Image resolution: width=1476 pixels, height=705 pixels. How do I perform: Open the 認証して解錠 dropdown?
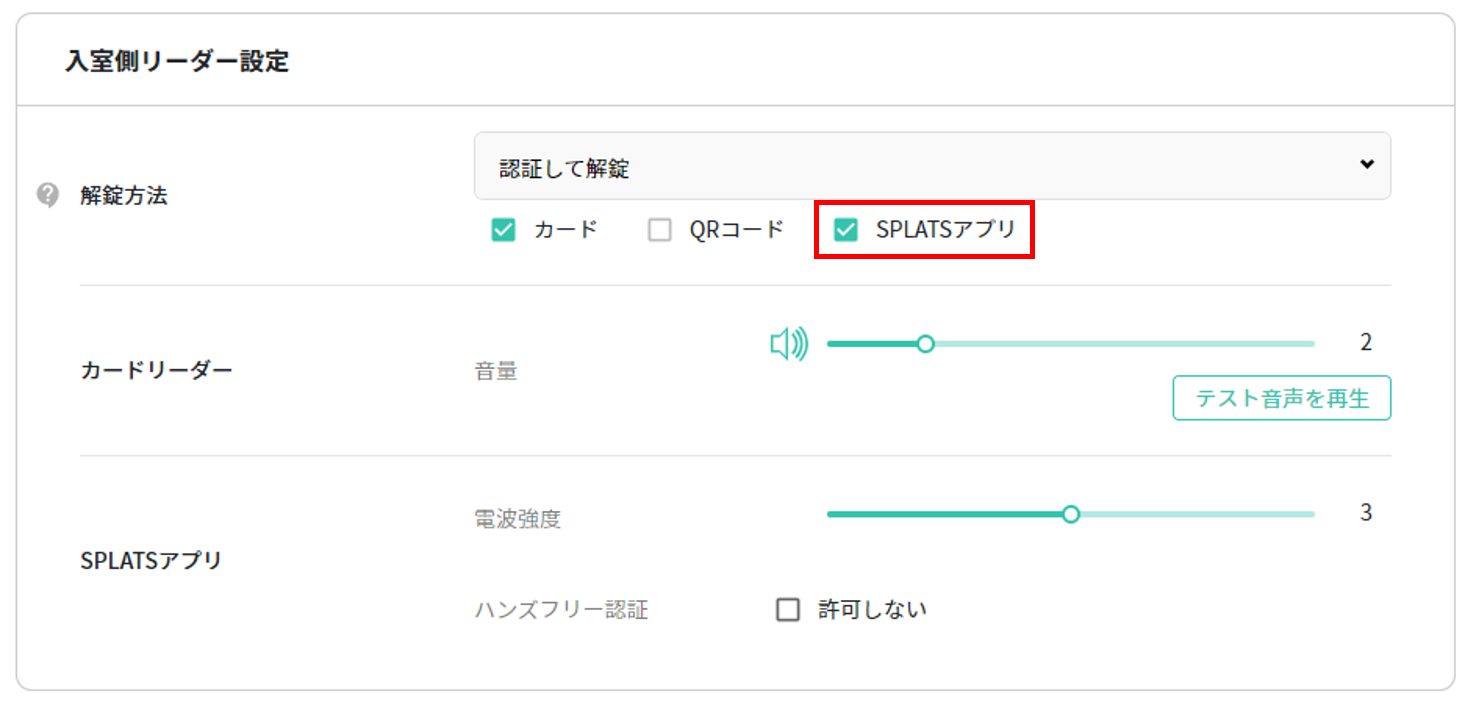[930, 166]
